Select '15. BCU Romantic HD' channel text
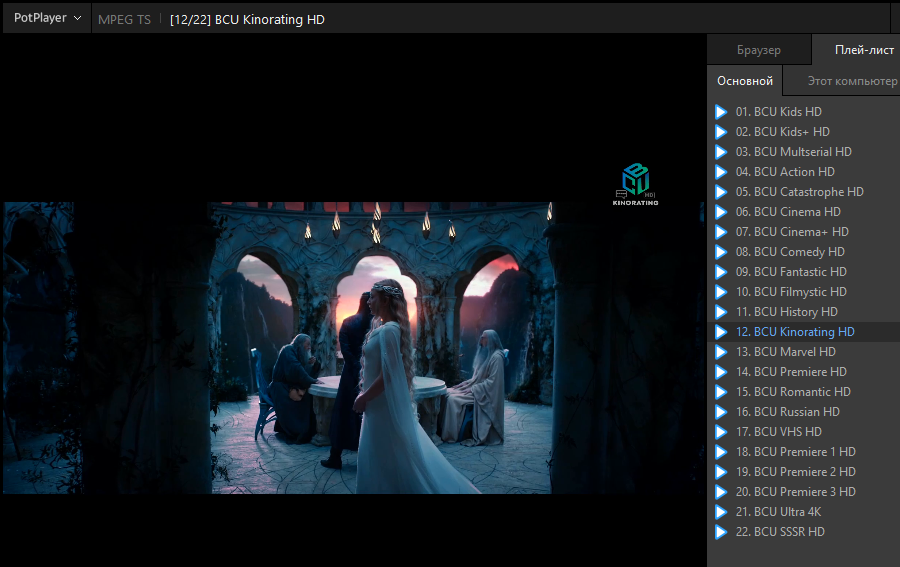 793,392
